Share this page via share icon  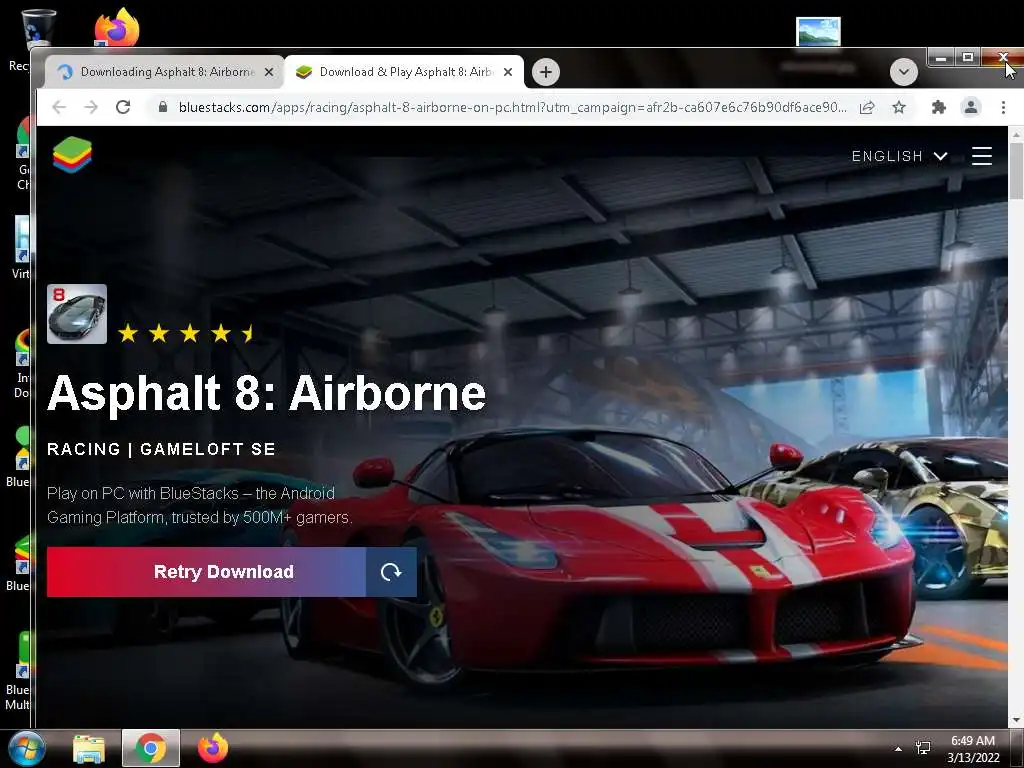tap(867, 107)
